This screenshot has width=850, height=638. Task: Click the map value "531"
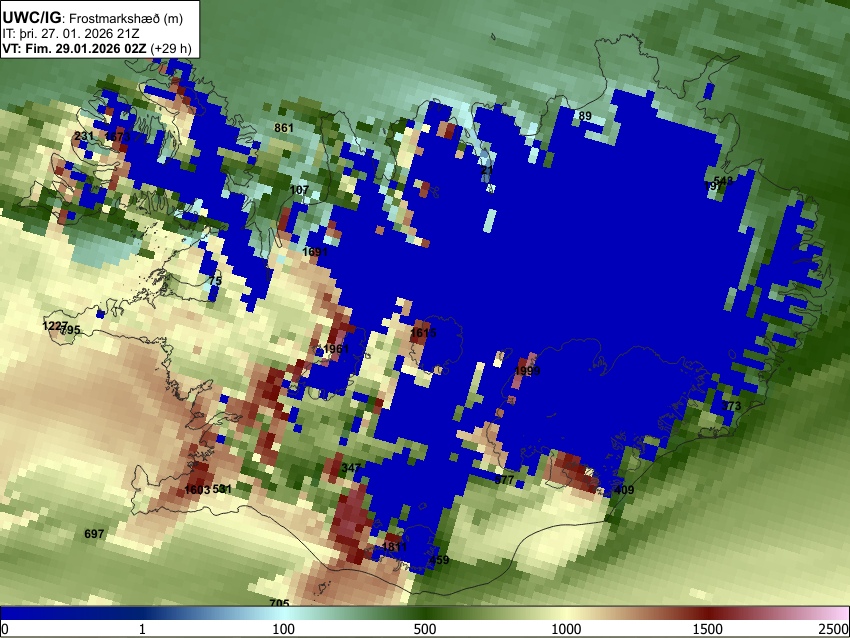click(x=222, y=489)
